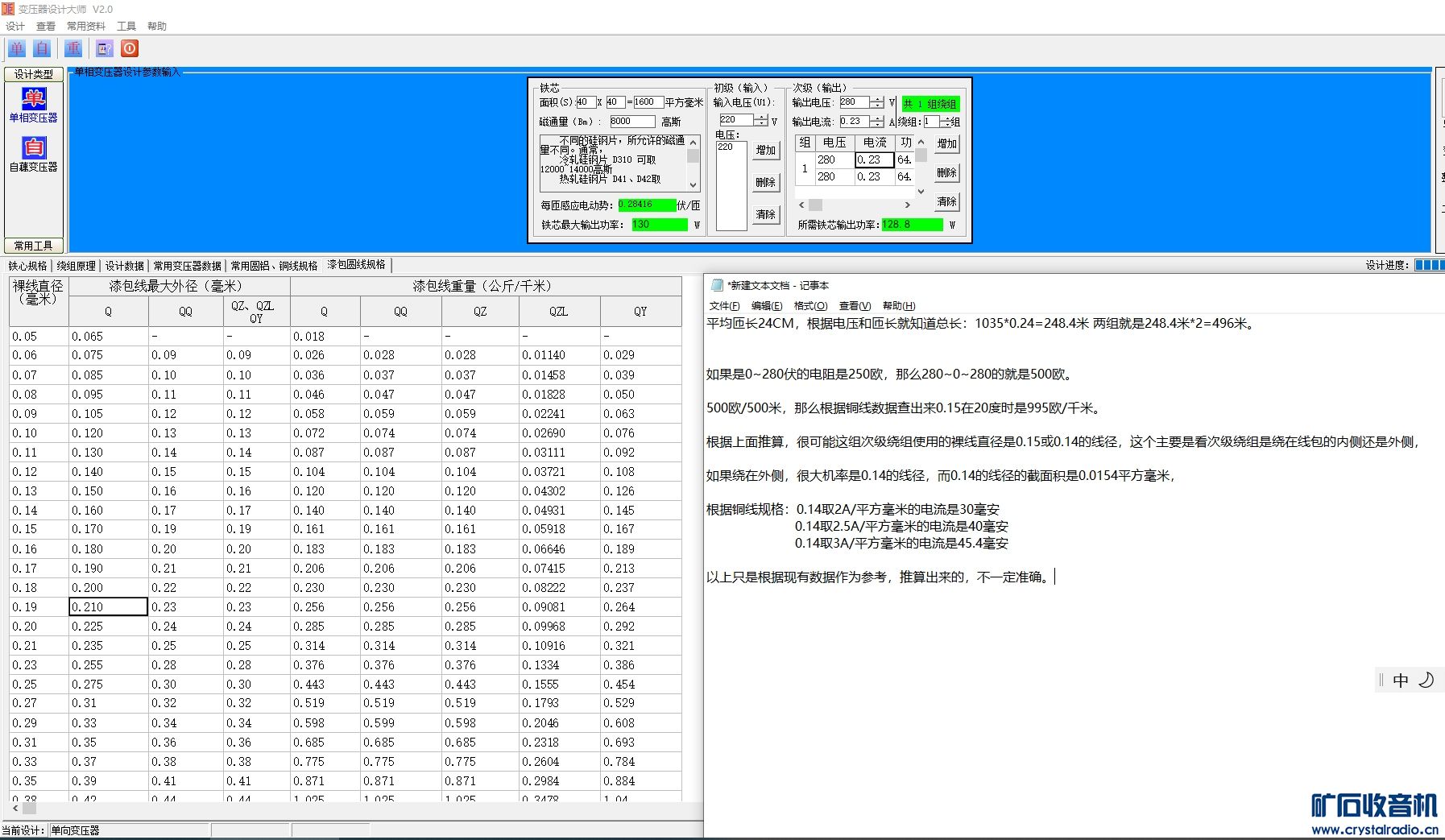This screenshot has width=1445, height=840.
Task: Decrease 输出电流 using the down stepper arrow
Action: pyautogui.click(x=877, y=125)
